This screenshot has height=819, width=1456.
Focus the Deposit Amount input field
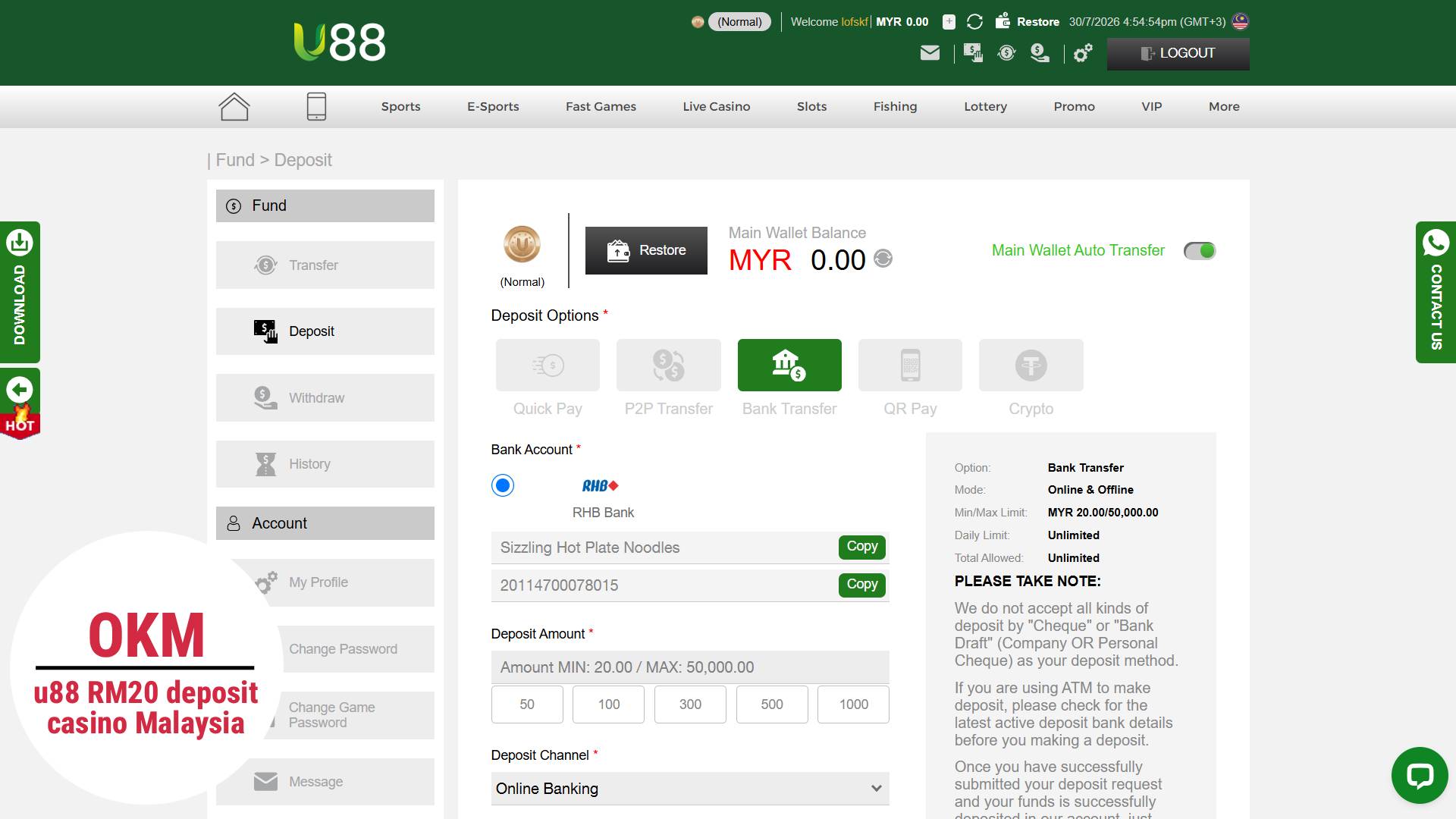(690, 667)
